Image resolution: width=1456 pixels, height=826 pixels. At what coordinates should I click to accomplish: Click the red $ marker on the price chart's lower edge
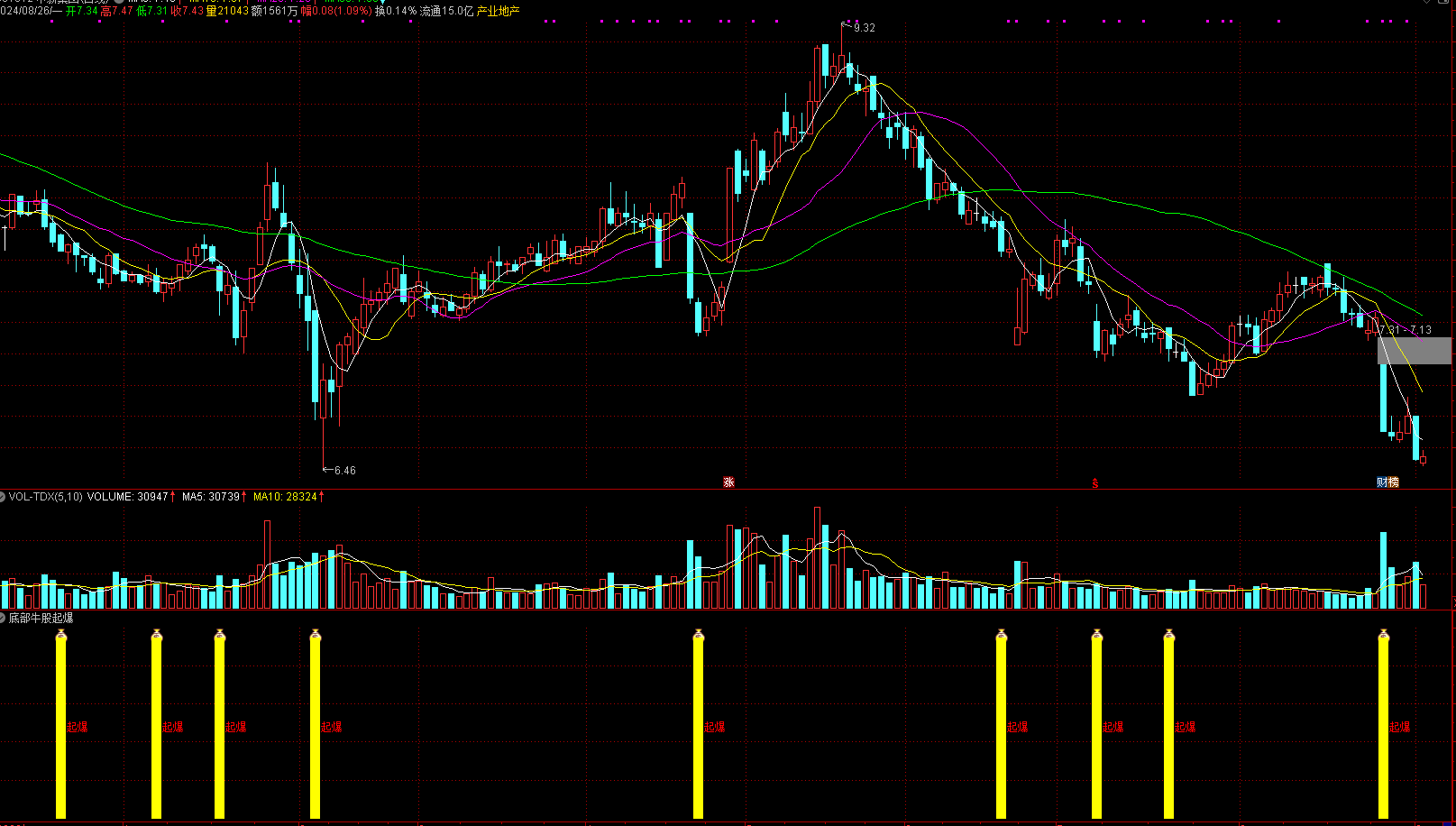tap(1095, 483)
